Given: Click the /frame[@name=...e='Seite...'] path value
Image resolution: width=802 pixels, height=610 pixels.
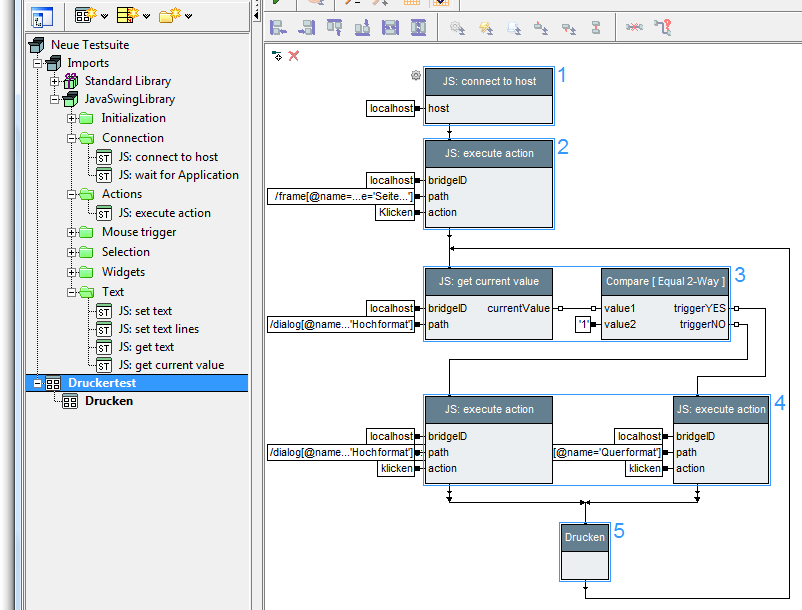Looking at the screenshot, I should click(341, 196).
